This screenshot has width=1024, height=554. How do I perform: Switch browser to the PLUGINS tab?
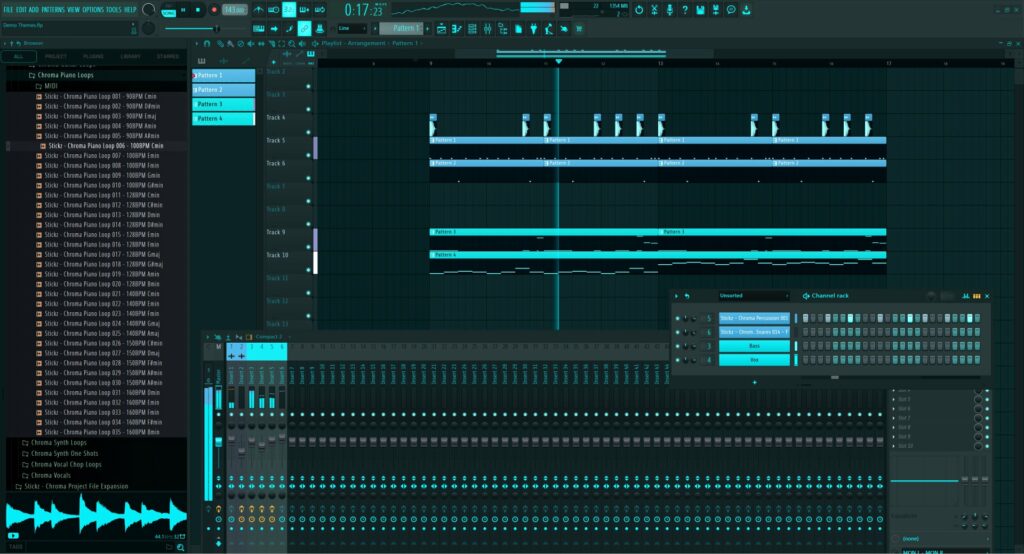[93, 56]
